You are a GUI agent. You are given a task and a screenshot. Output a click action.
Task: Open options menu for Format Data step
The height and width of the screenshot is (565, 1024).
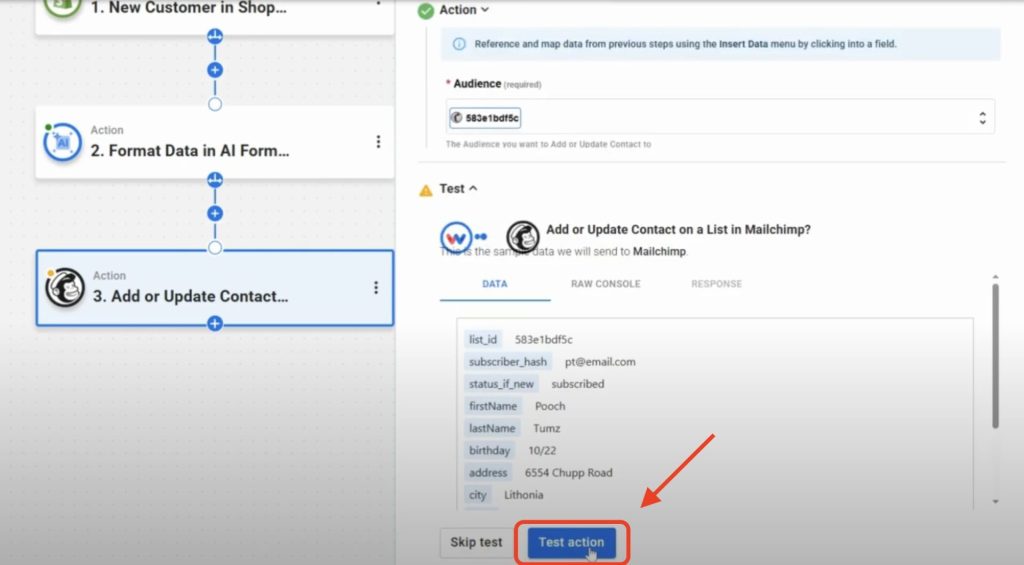378,142
